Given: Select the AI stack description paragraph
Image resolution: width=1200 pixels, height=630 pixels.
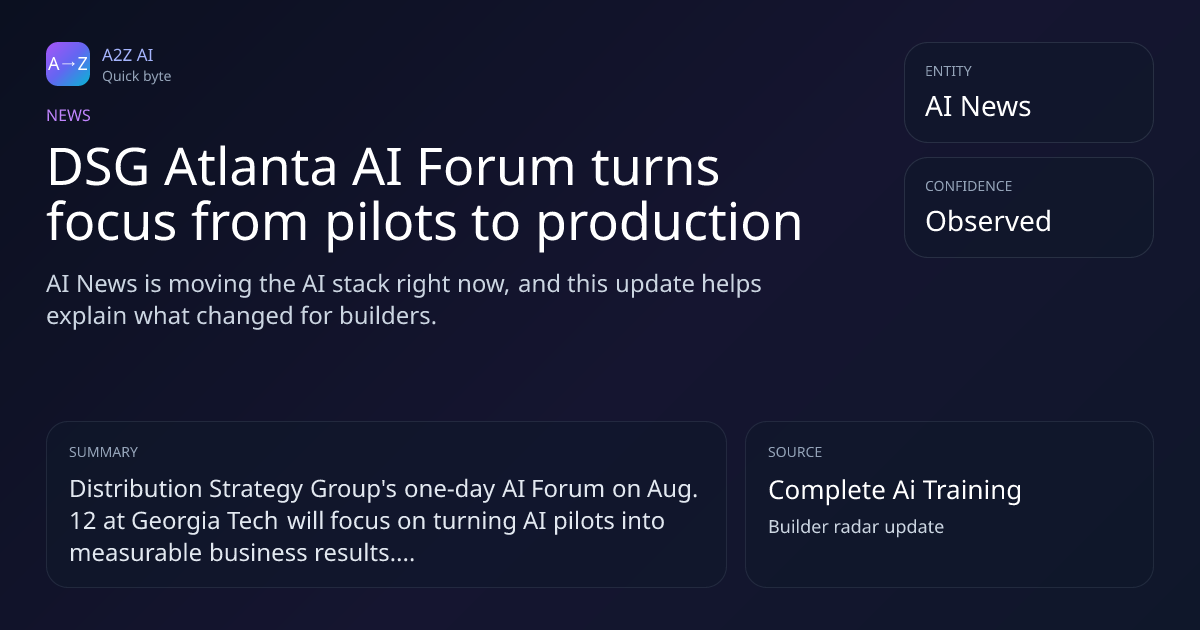Looking at the screenshot, I should [x=404, y=300].
